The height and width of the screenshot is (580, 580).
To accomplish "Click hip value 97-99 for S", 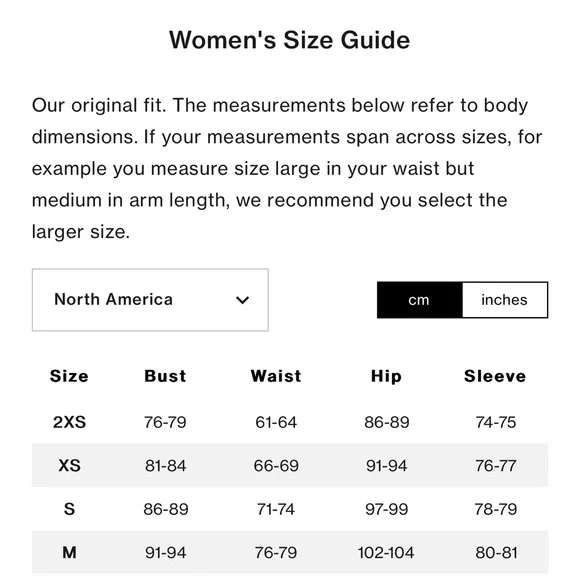I will [387, 509].
